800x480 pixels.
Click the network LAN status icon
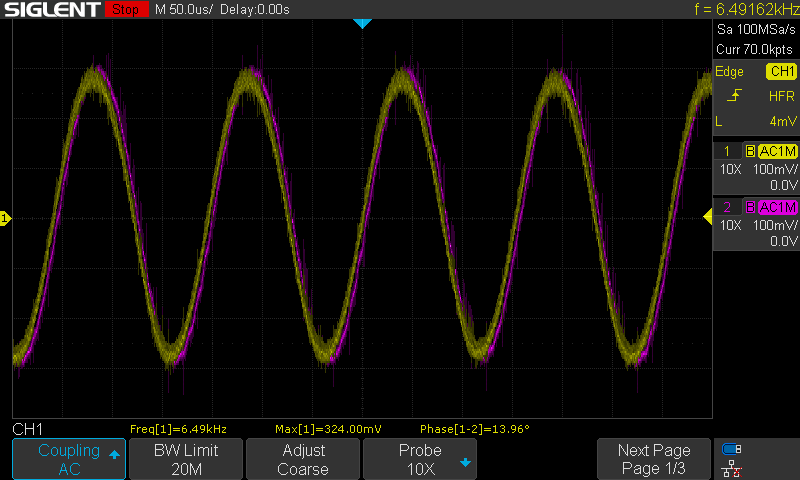pyautogui.click(x=732, y=467)
